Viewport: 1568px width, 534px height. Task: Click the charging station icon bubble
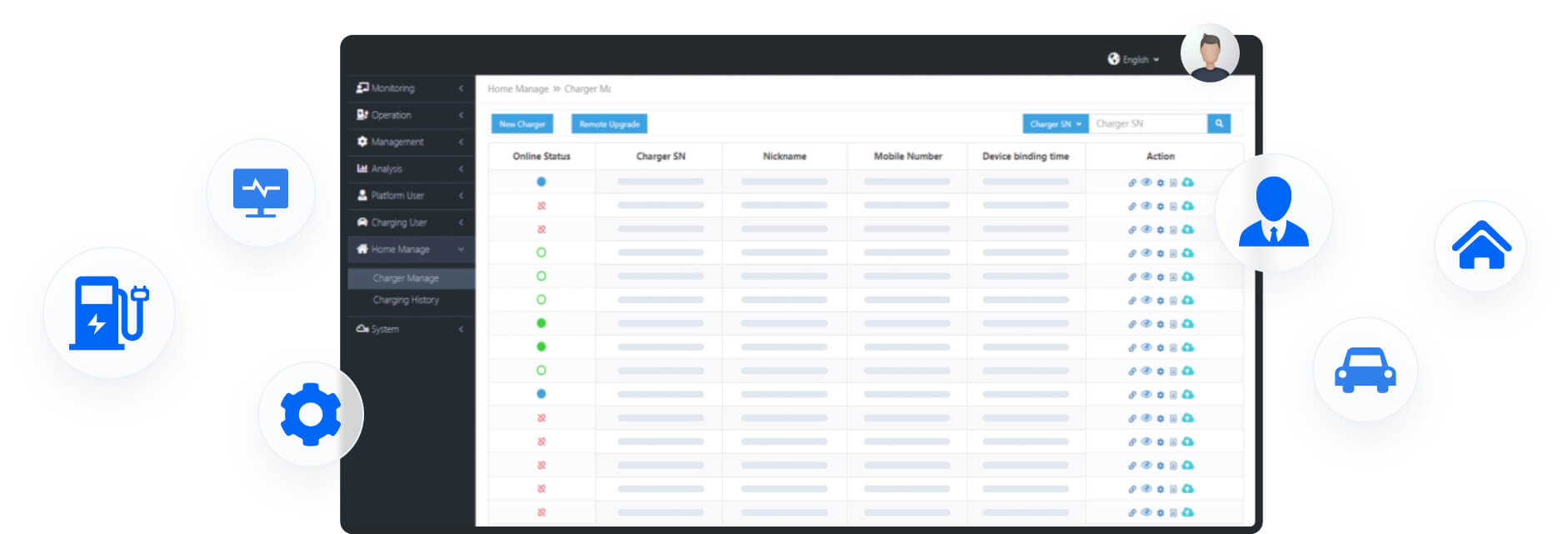pyautogui.click(x=109, y=312)
